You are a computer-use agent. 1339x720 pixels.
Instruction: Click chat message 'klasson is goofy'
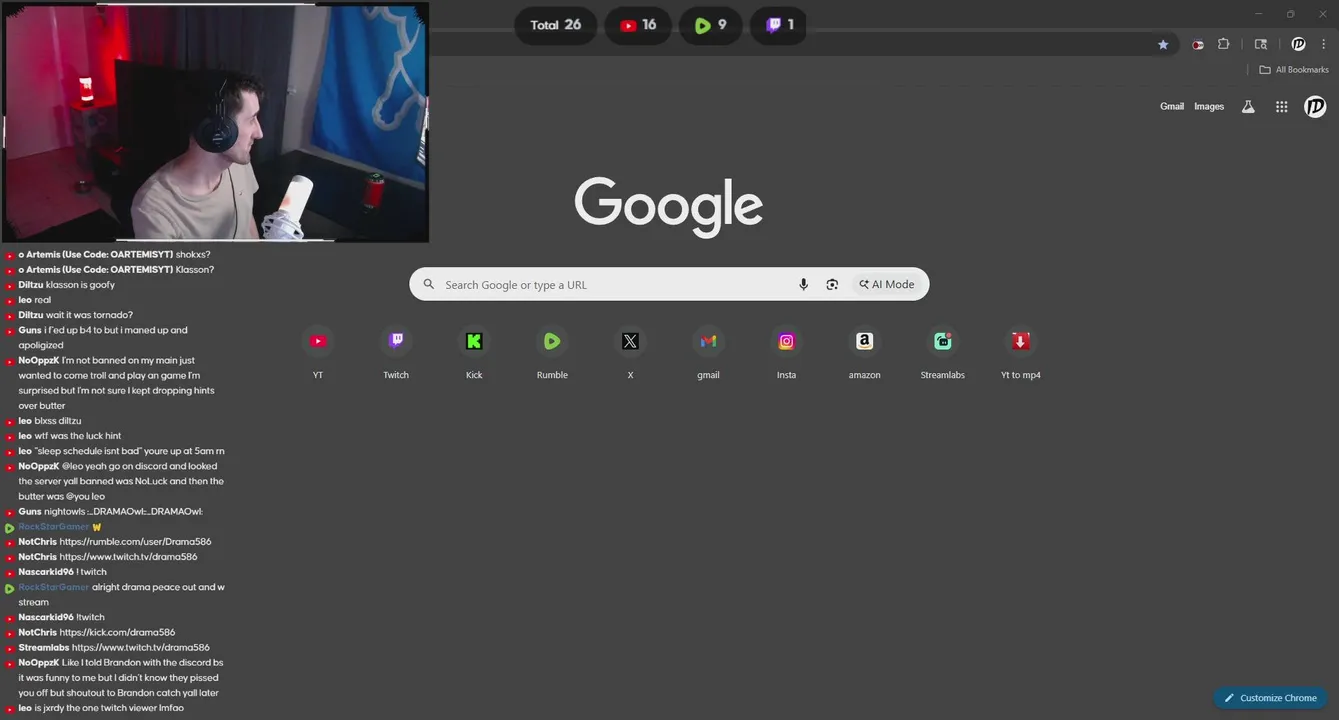point(80,285)
